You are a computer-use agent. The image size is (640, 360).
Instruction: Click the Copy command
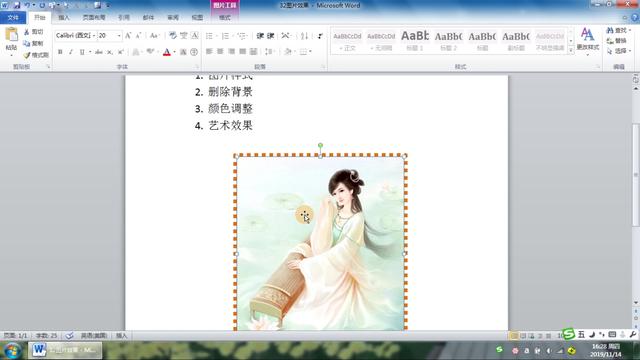[x=33, y=43]
